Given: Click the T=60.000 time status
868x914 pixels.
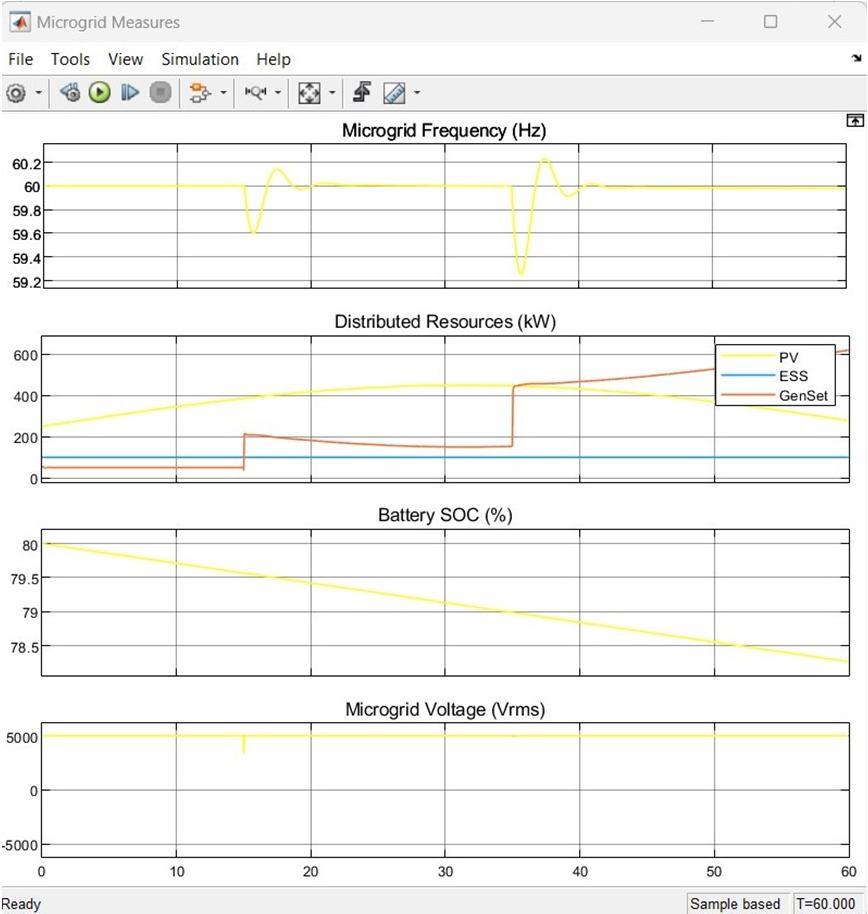Looking at the screenshot, I should [x=826, y=904].
